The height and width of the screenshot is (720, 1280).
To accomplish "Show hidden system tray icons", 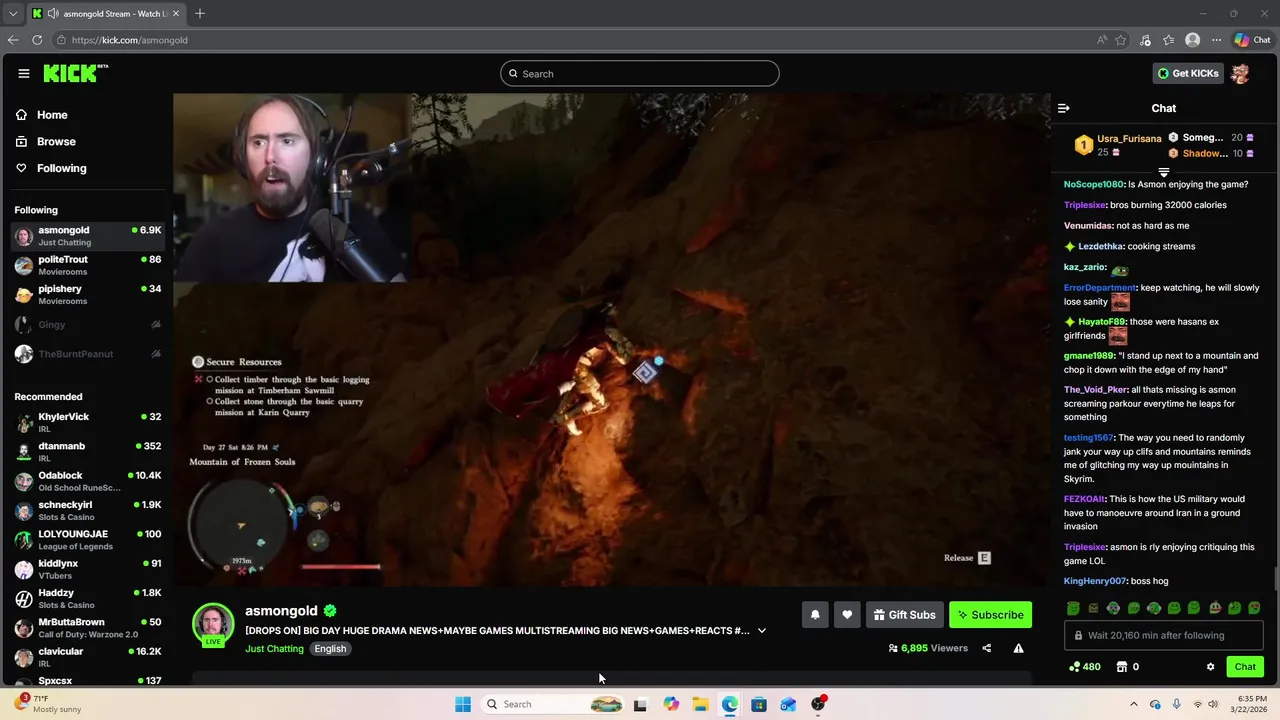I will point(1133,704).
